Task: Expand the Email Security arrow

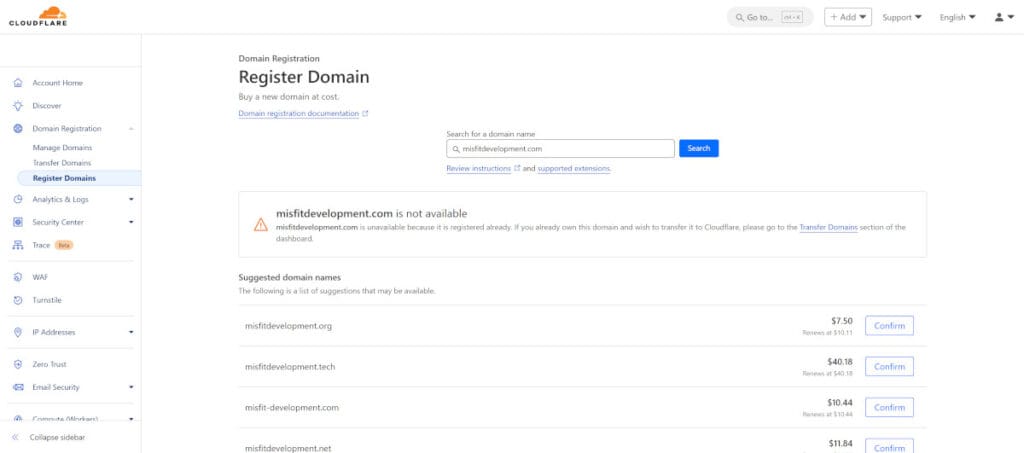Action: coord(131,387)
